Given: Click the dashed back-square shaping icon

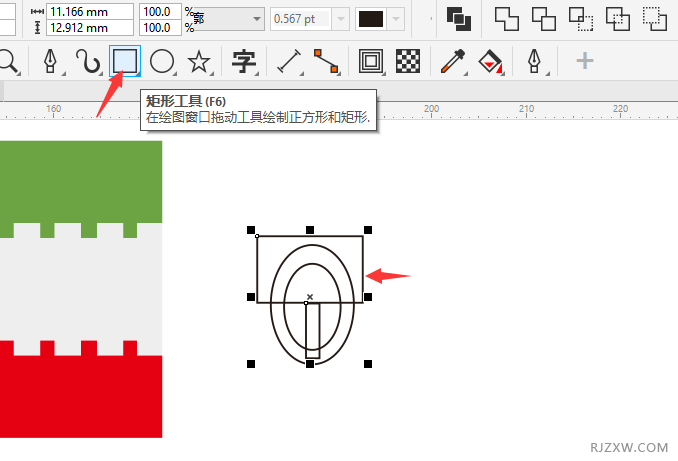Looking at the screenshot, I should (655, 19).
